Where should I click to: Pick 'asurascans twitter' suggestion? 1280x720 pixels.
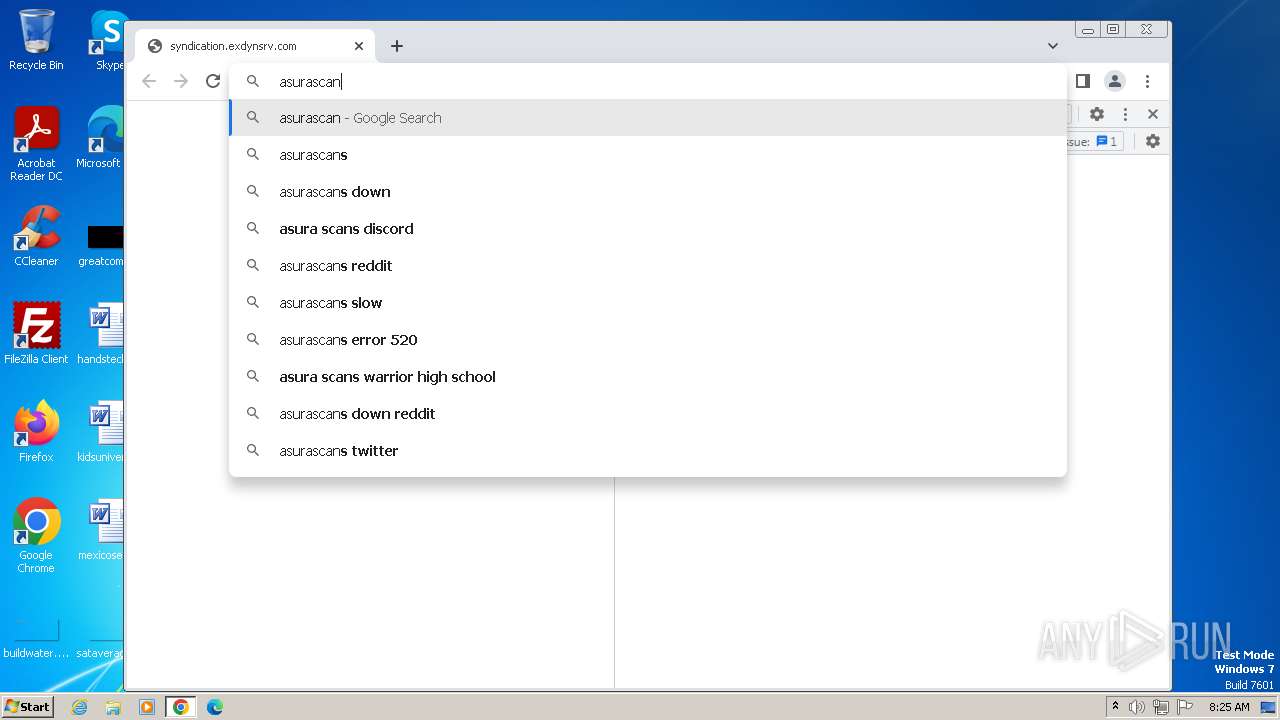(648, 451)
